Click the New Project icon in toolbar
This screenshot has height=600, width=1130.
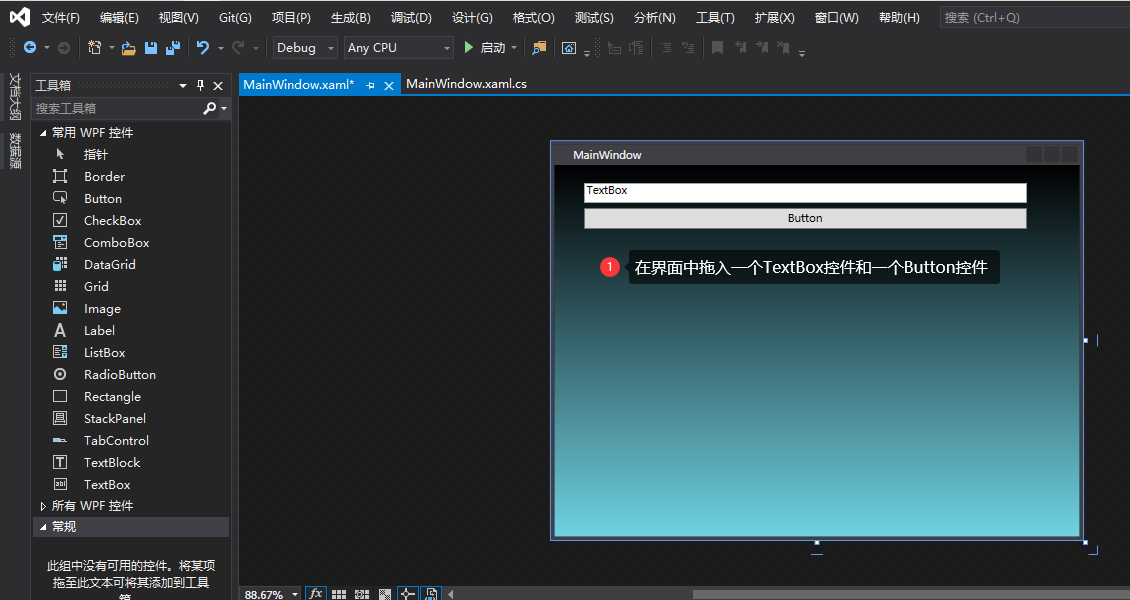[94, 48]
